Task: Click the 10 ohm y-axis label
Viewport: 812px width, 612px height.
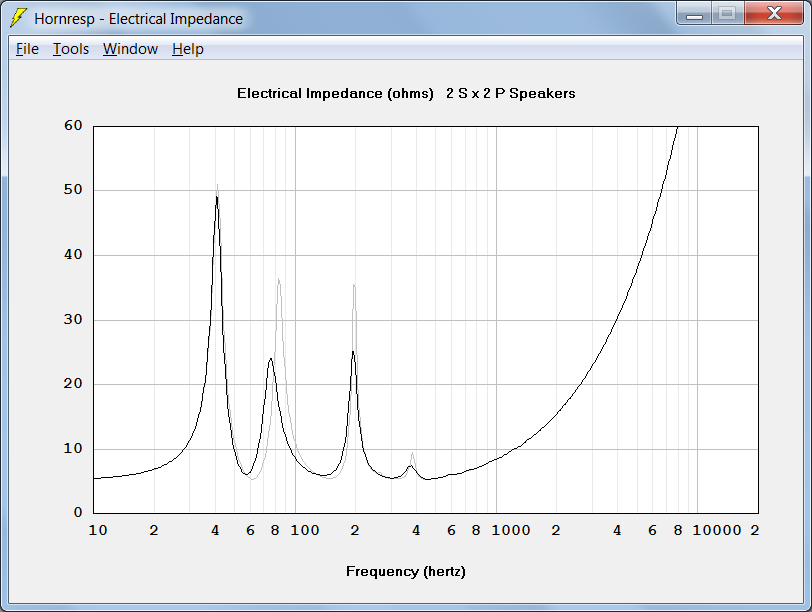Action: tap(73, 448)
